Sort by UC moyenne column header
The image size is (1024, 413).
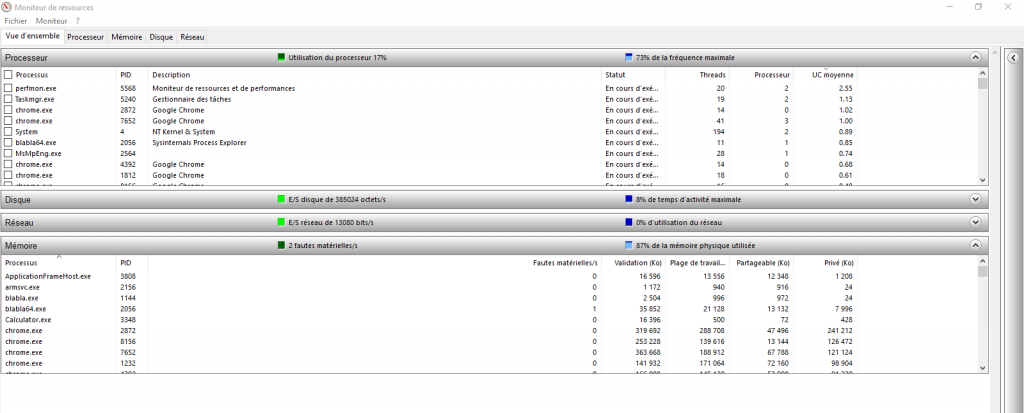(x=831, y=75)
